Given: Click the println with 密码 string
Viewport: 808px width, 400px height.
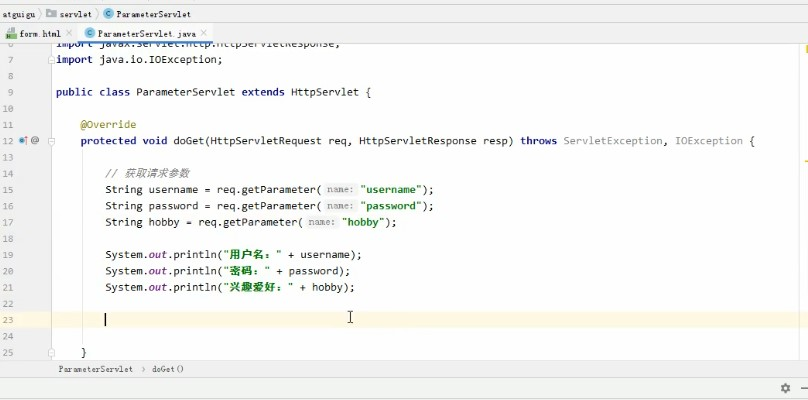Looking at the screenshot, I should click(x=227, y=271).
